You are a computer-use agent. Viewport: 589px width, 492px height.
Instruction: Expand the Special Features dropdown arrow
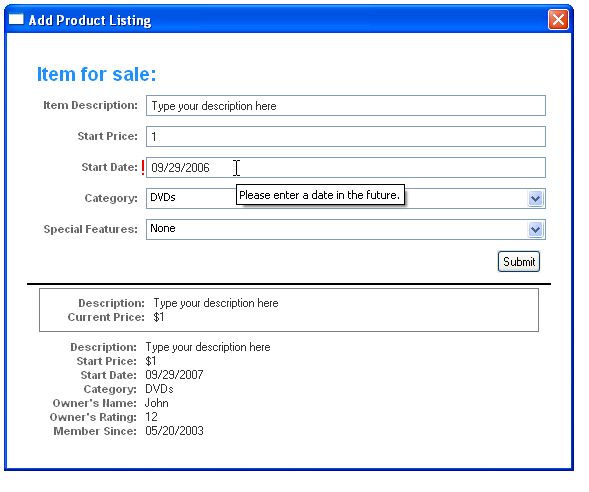pyautogui.click(x=535, y=229)
